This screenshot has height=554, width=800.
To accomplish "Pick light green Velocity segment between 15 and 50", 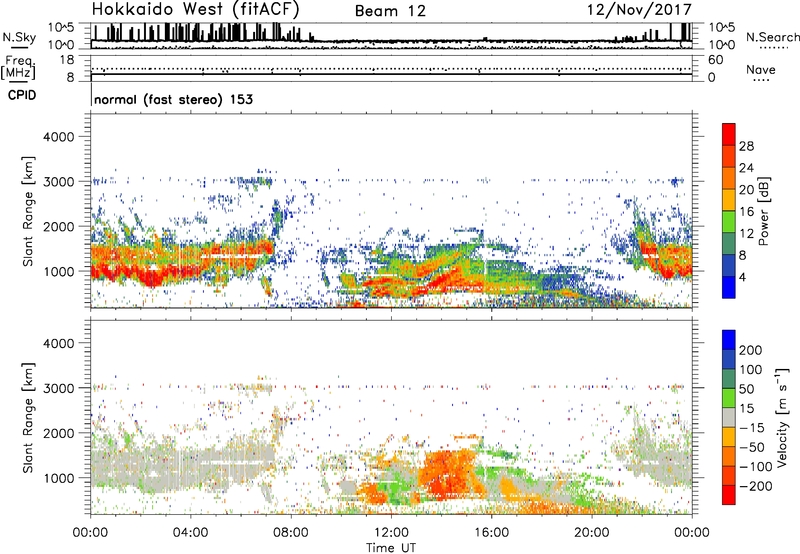I will click(x=729, y=398).
